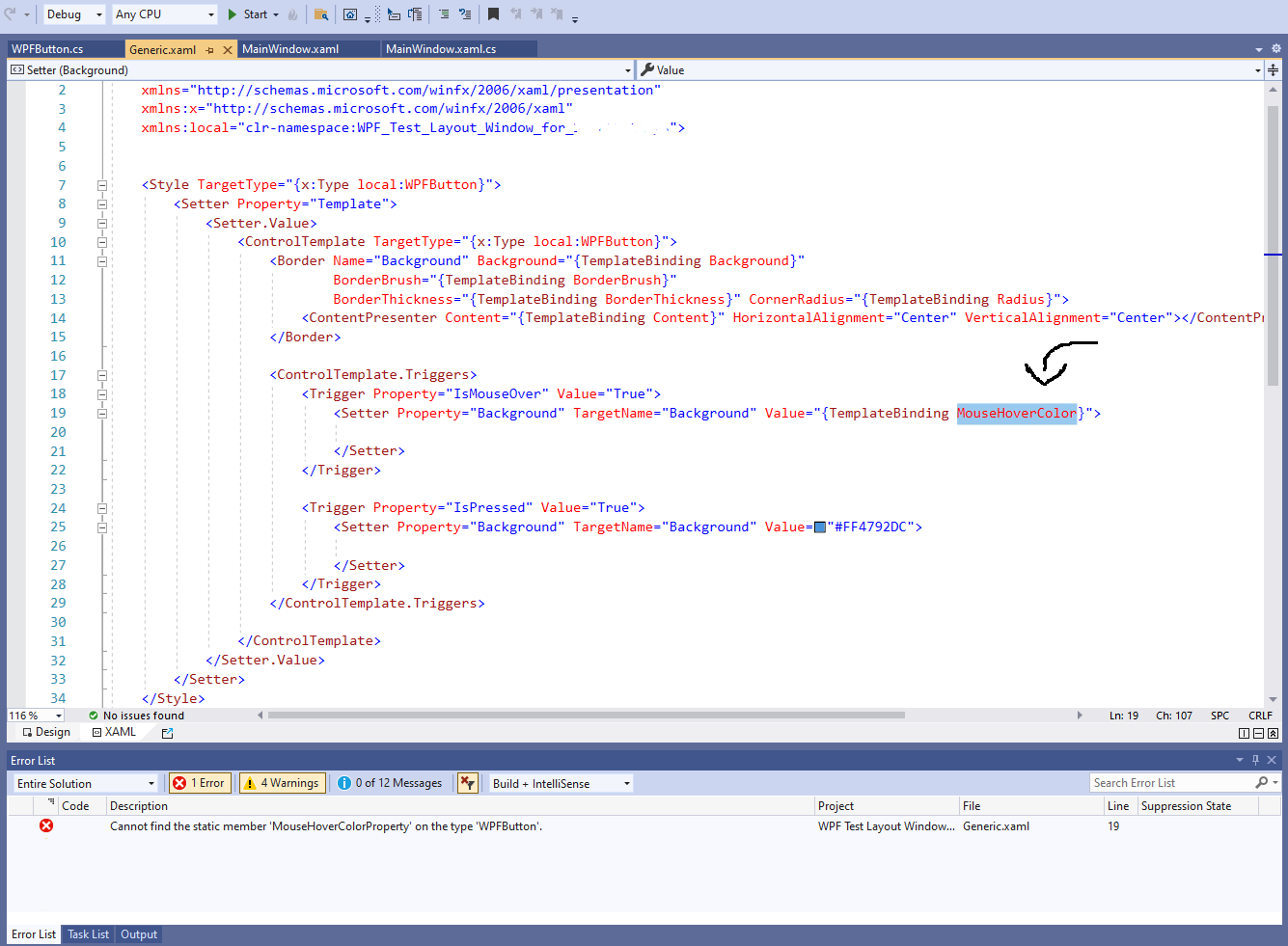Open the document tabs overflow dropdown

coord(1258,50)
